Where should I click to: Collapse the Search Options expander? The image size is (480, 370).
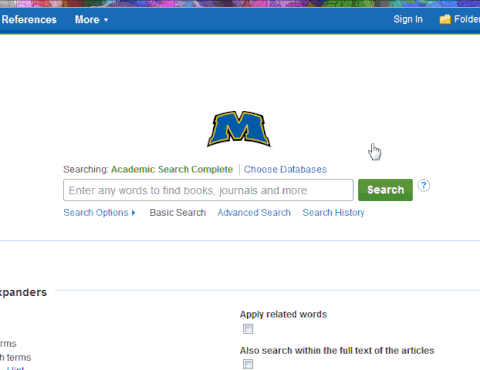pos(99,213)
